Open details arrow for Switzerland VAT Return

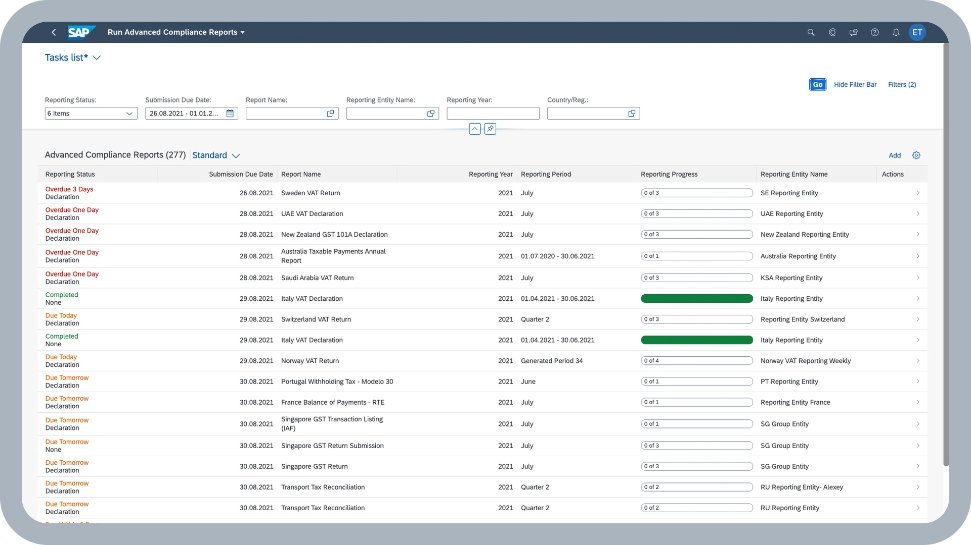pyautogui.click(x=918, y=320)
